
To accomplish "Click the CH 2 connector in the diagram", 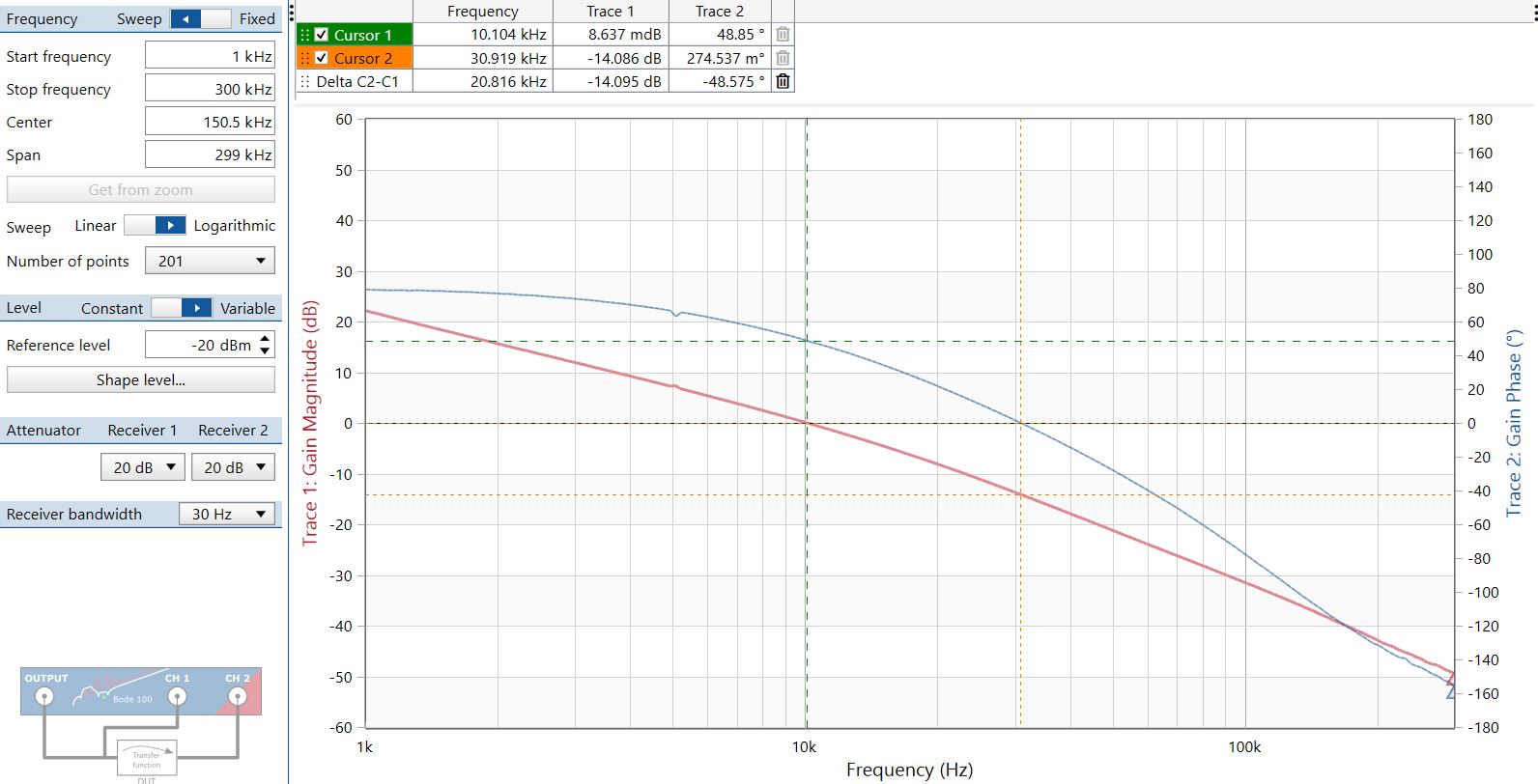I will pyautogui.click(x=238, y=696).
